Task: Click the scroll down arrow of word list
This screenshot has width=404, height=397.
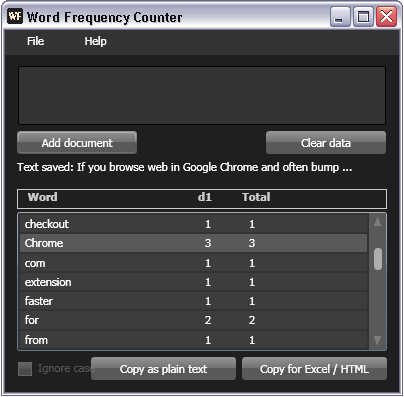Action: pyautogui.click(x=377, y=340)
